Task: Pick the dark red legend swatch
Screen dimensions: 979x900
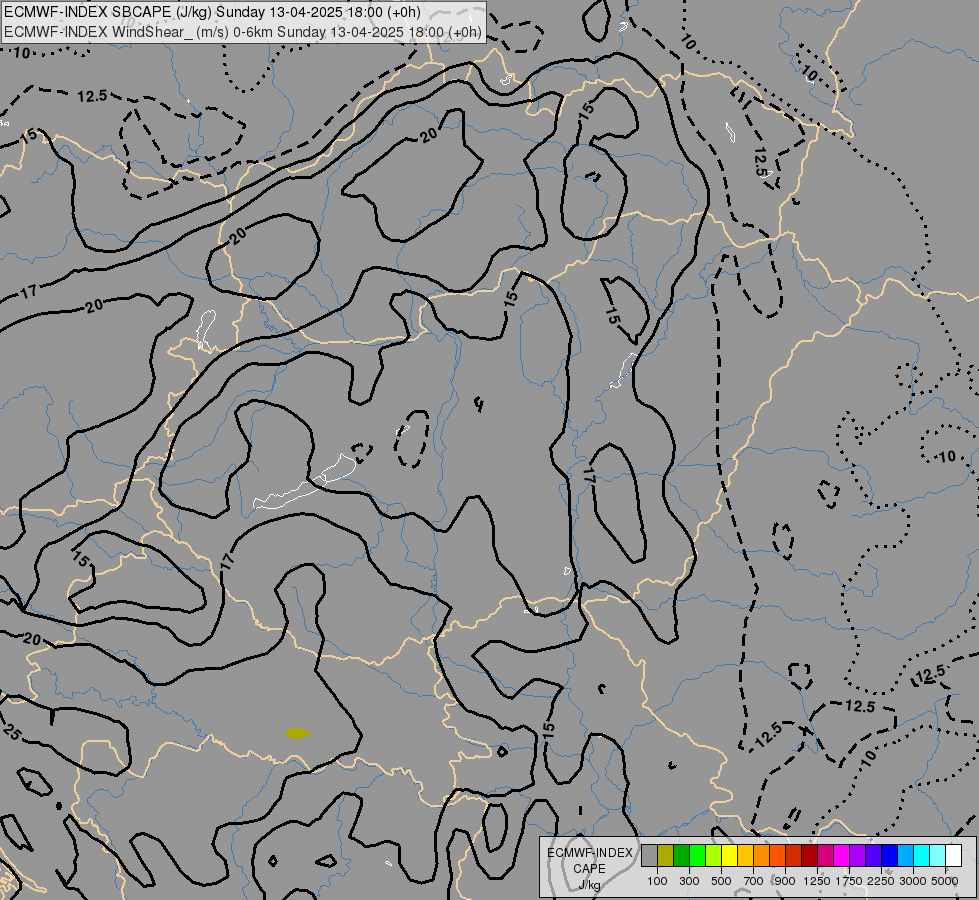Action: pos(809,855)
